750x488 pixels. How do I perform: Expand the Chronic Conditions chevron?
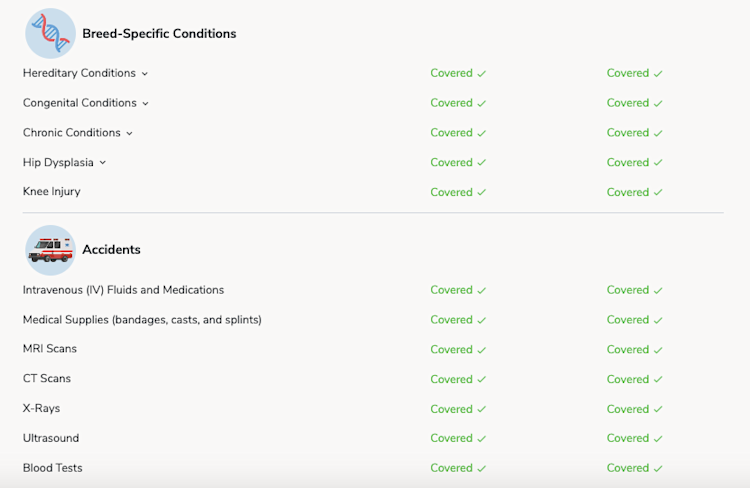(130, 133)
